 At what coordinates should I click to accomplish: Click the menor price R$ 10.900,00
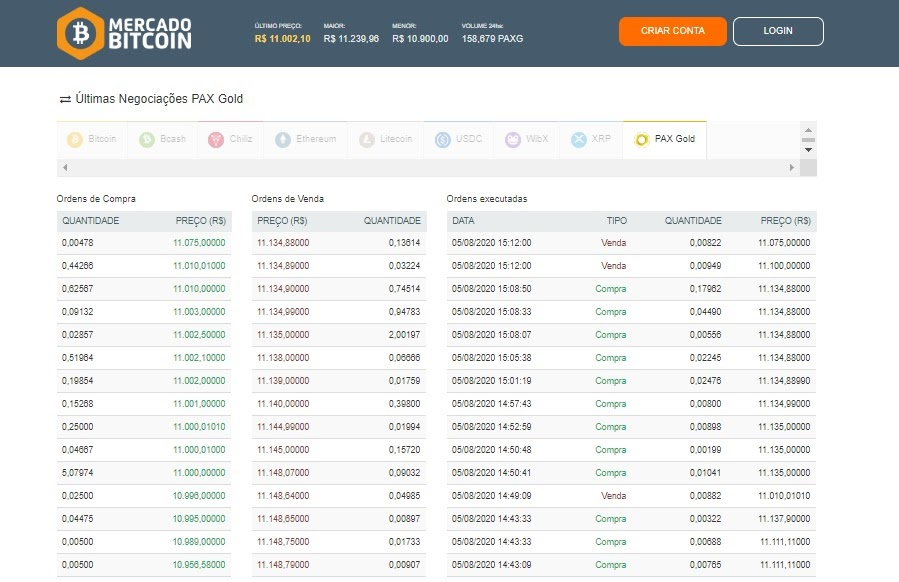pyautogui.click(x=420, y=39)
